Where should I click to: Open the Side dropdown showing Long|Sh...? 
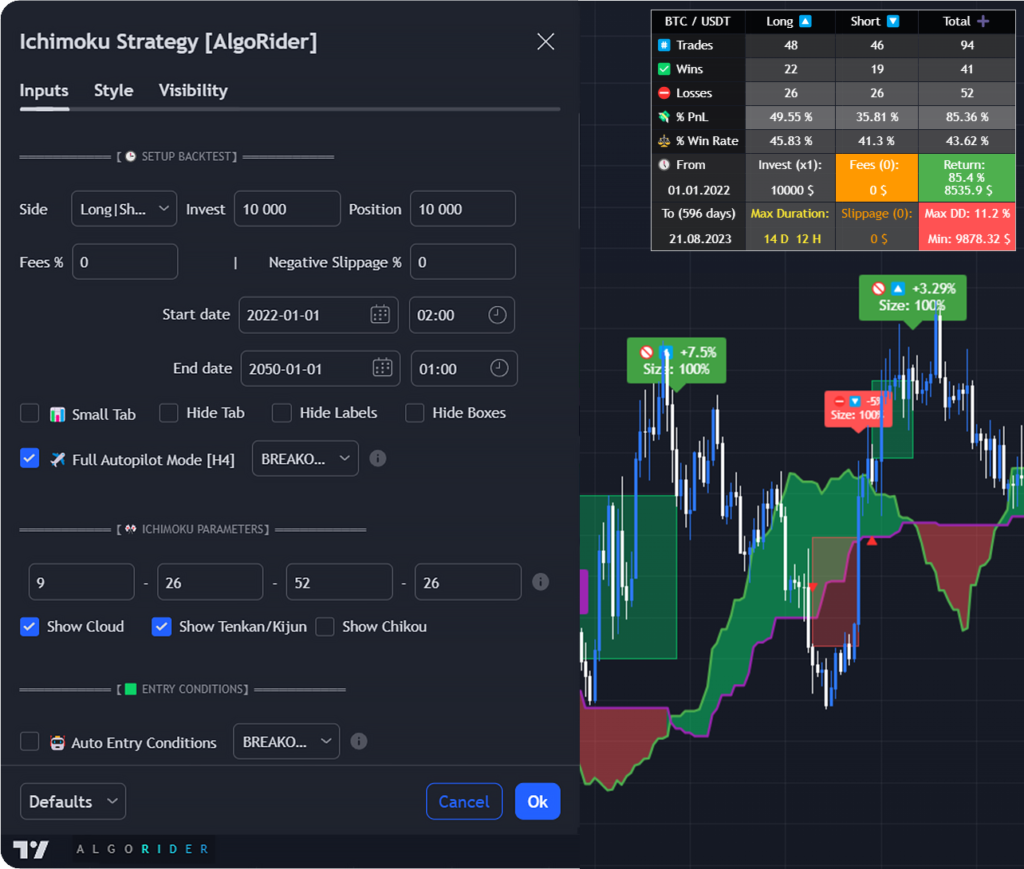coord(123,208)
